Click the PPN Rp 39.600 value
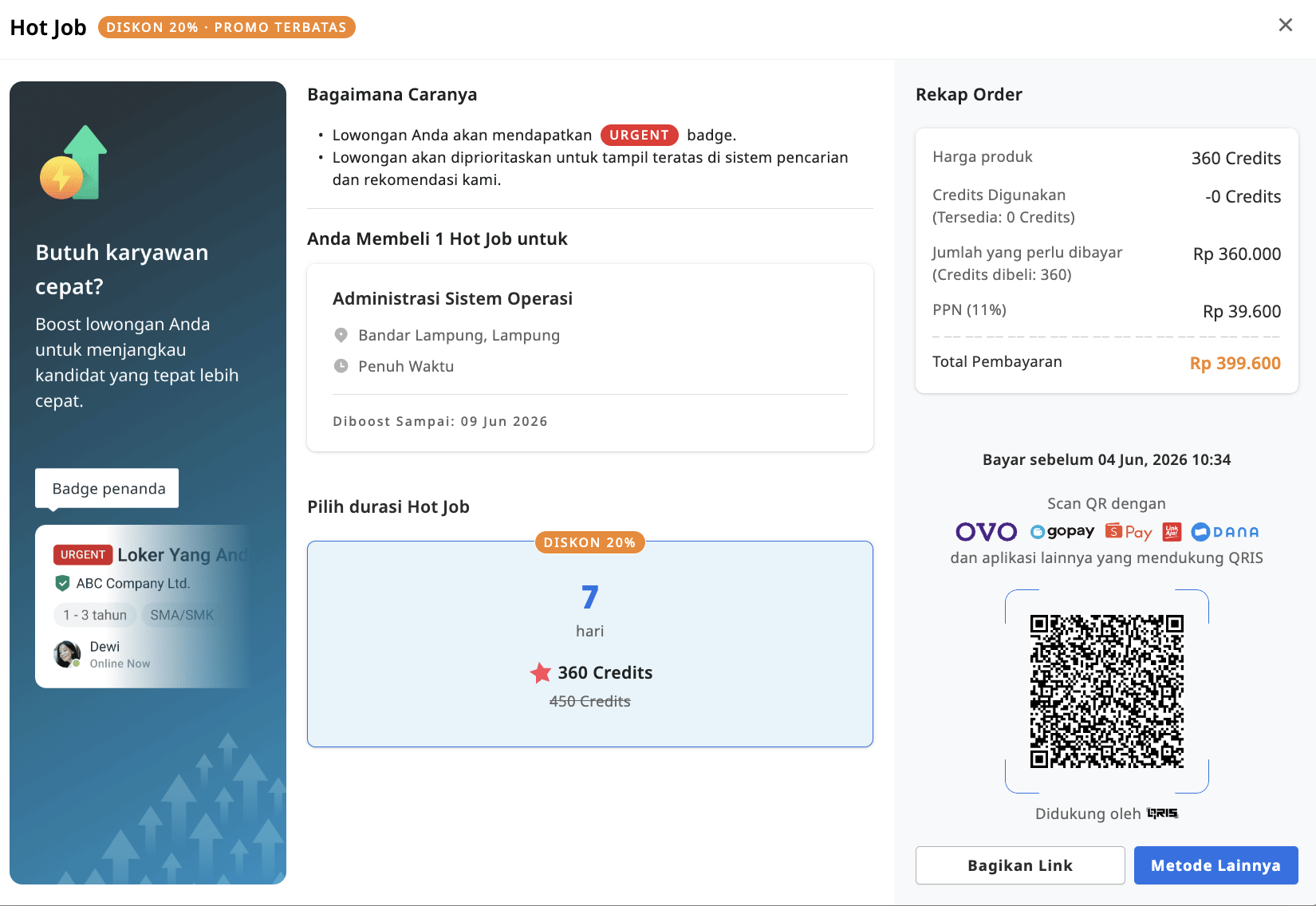This screenshot has height=906, width=1316. 1242,311
